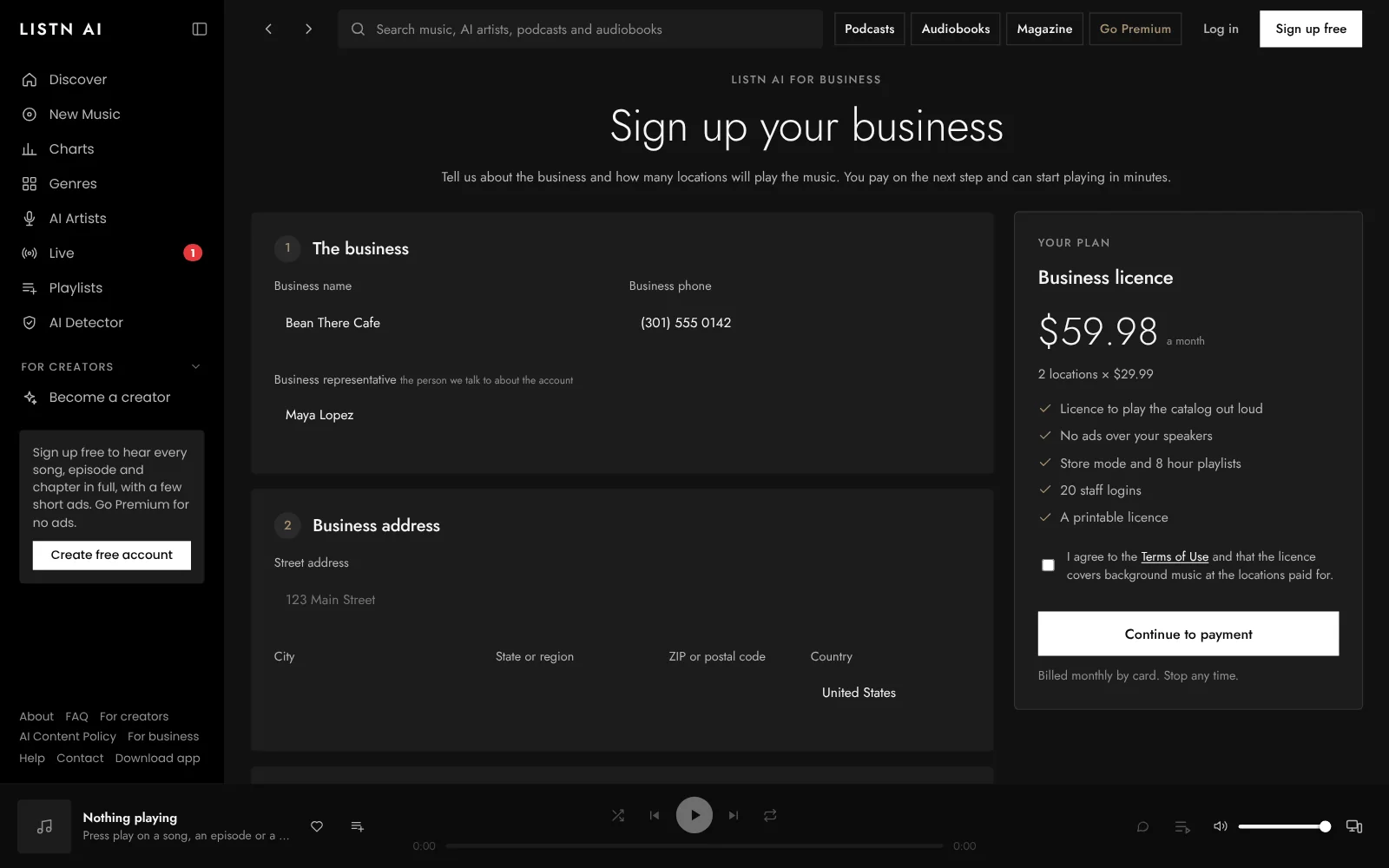Open the Magazine tab
Image resolution: width=1389 pixels, height=868 pixels.
point(1044,29)
